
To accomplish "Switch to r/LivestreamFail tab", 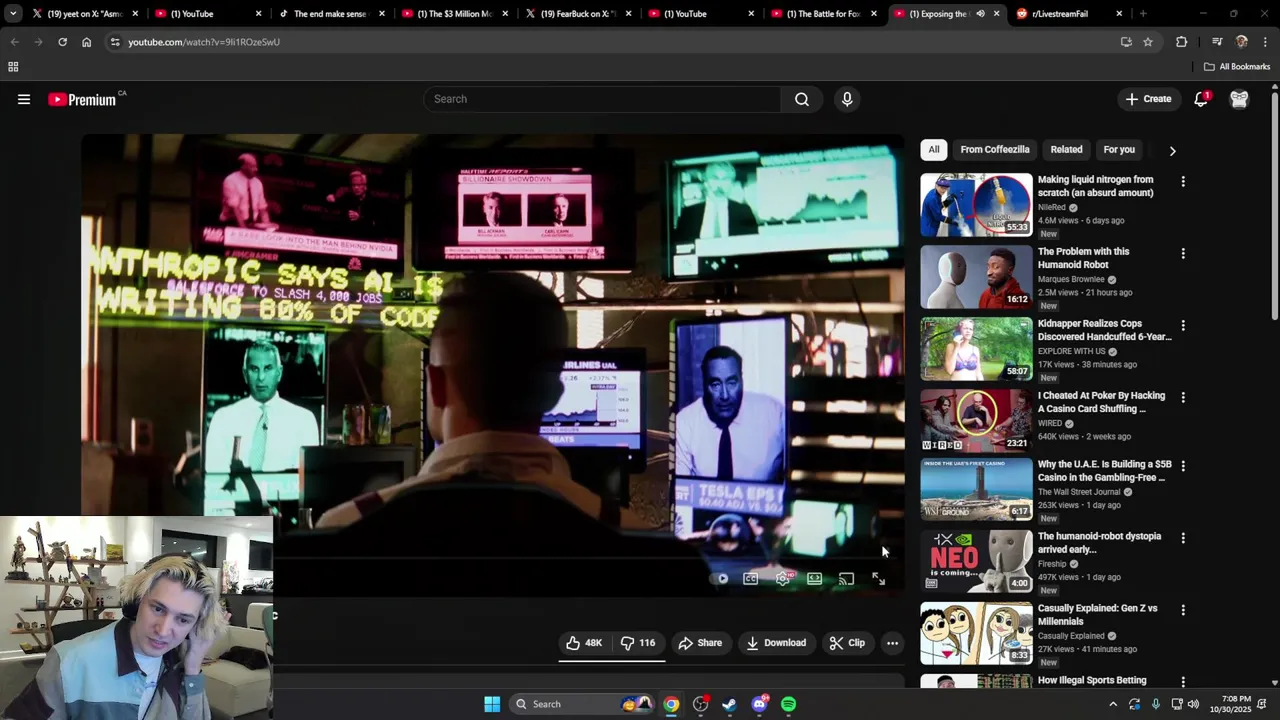I will pos(1068,14).
